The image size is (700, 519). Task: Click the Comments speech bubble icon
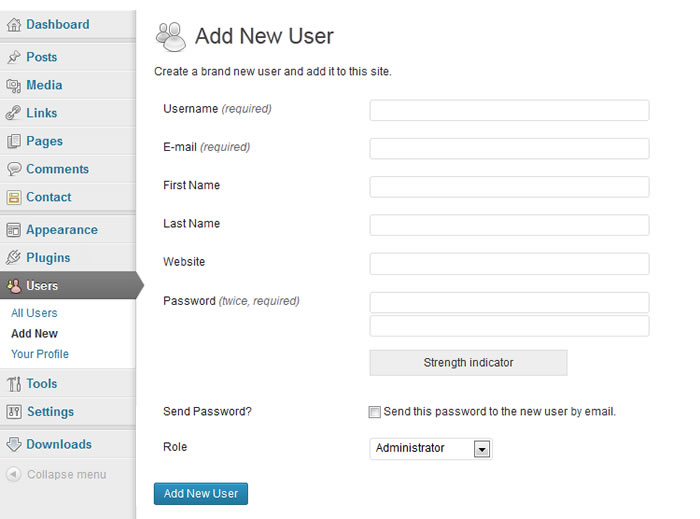(x=14, y=170)
